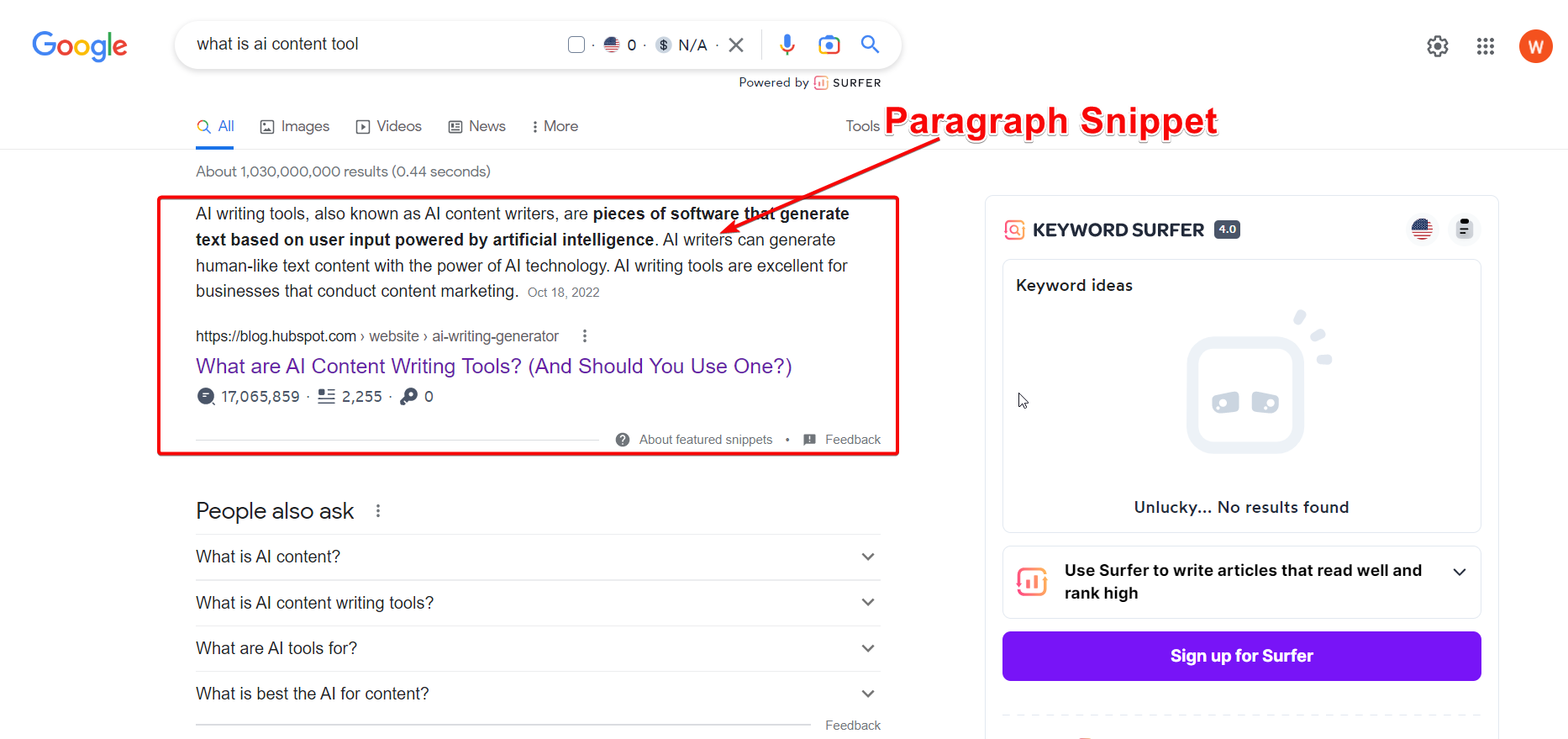The width and height of the screenshot is (1568, 739).
Task: Open the HubSpot AI Content Writing Tools result
Action: 494,367
